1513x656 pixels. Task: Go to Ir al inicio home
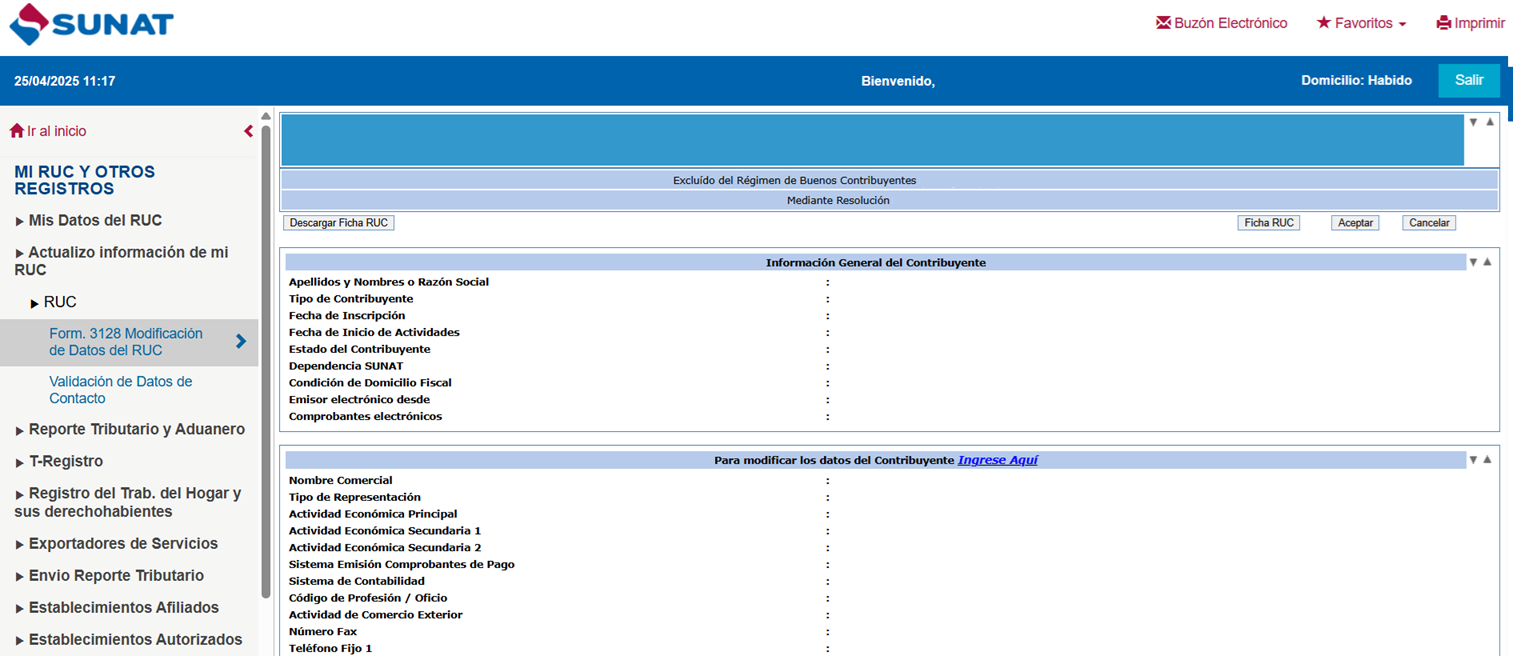(48, 131)
